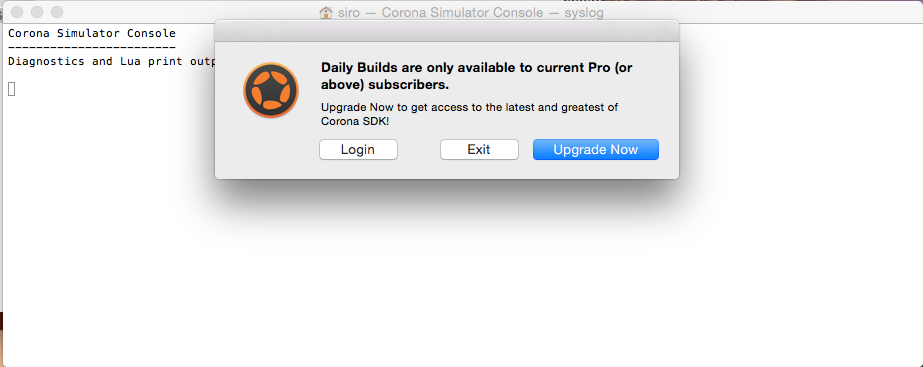The width and height of the screenshot is (923, 367).
Task: Close the console window with the leftmost gray button
Action: (17, 12)
